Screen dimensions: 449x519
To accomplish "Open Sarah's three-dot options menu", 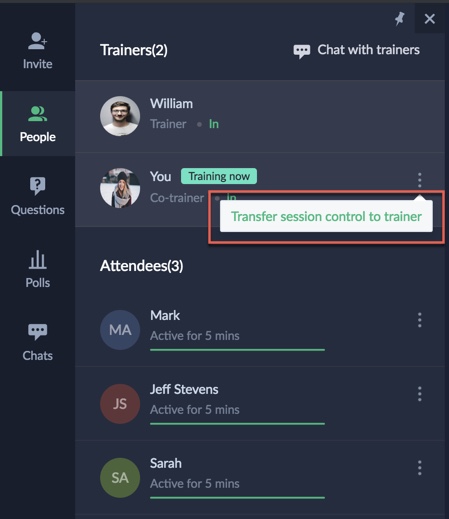I will (x=420, y=468).
